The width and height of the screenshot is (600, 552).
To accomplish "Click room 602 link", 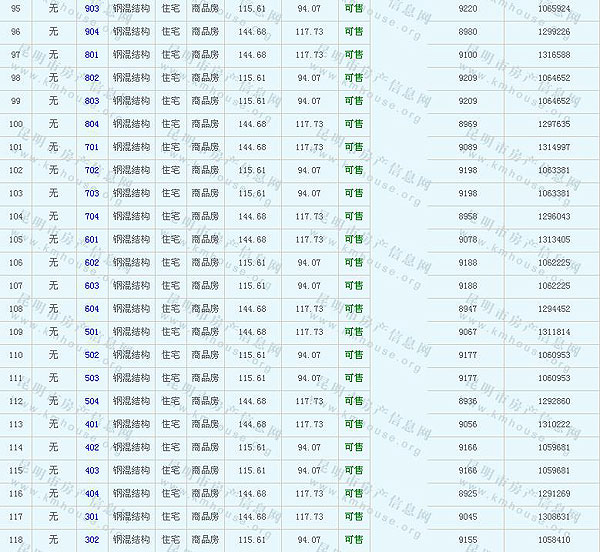I will pos(92,263).
